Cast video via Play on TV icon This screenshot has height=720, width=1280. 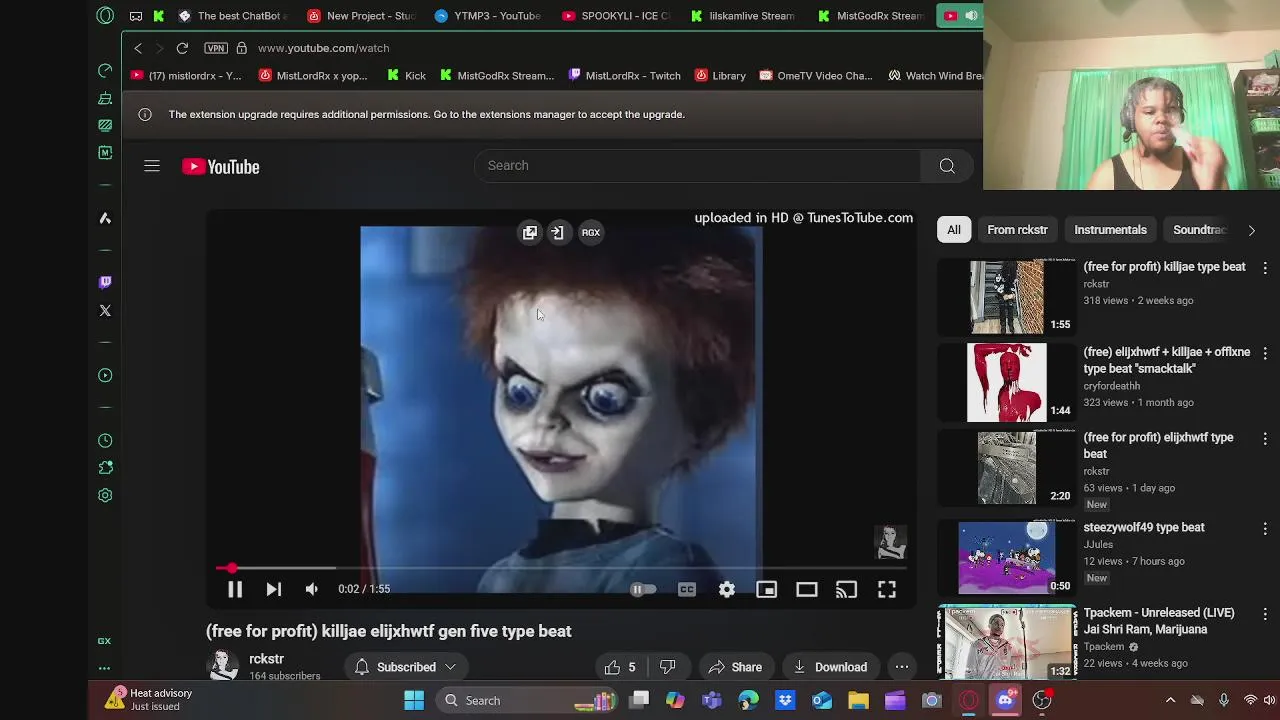(847, 589)
